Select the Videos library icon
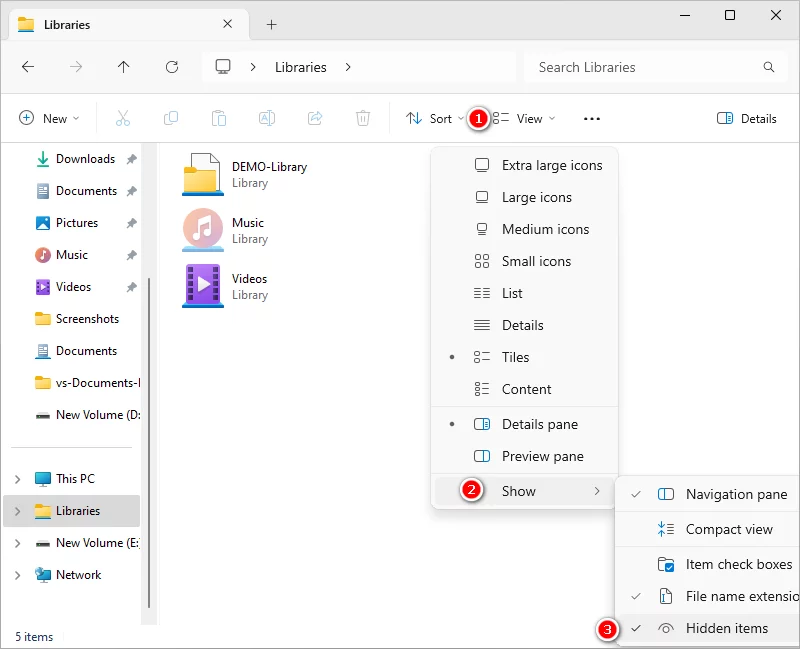The image size is (800, 649). click(203, 286)
